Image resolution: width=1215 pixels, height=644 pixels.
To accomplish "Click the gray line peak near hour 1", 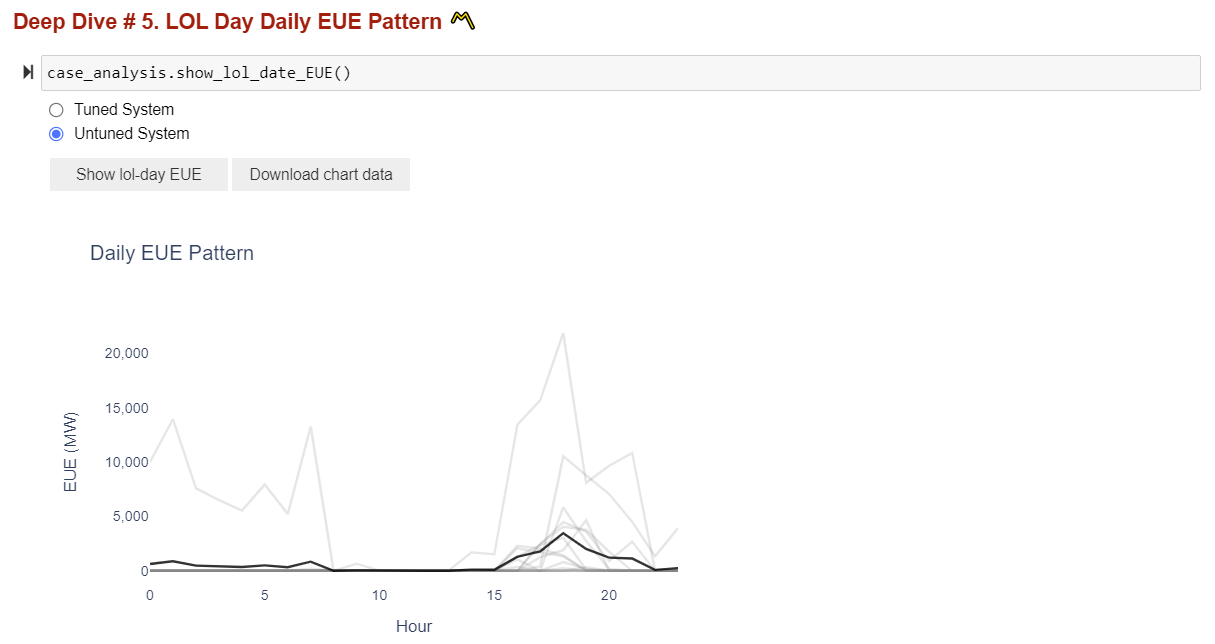I will click(x=173, y=420).
